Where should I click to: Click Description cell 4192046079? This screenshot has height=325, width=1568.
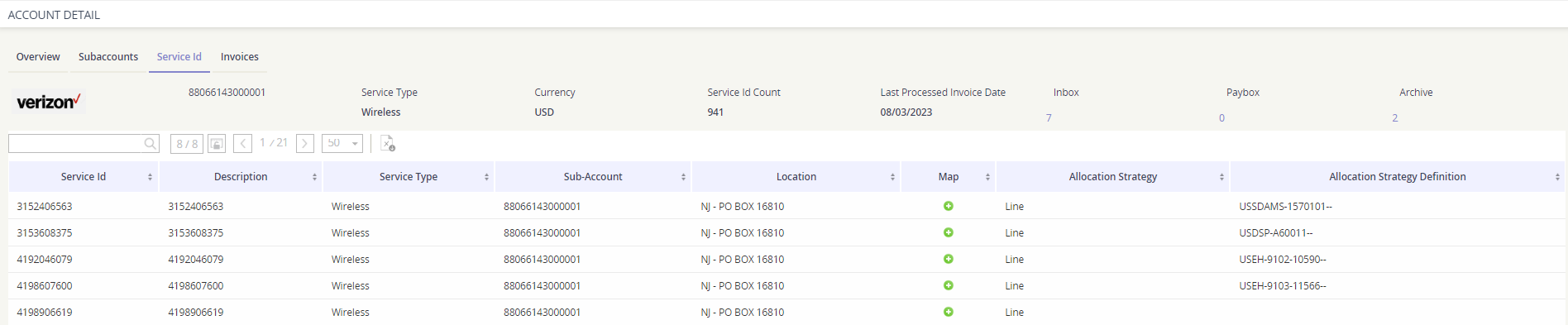point(196,260)
